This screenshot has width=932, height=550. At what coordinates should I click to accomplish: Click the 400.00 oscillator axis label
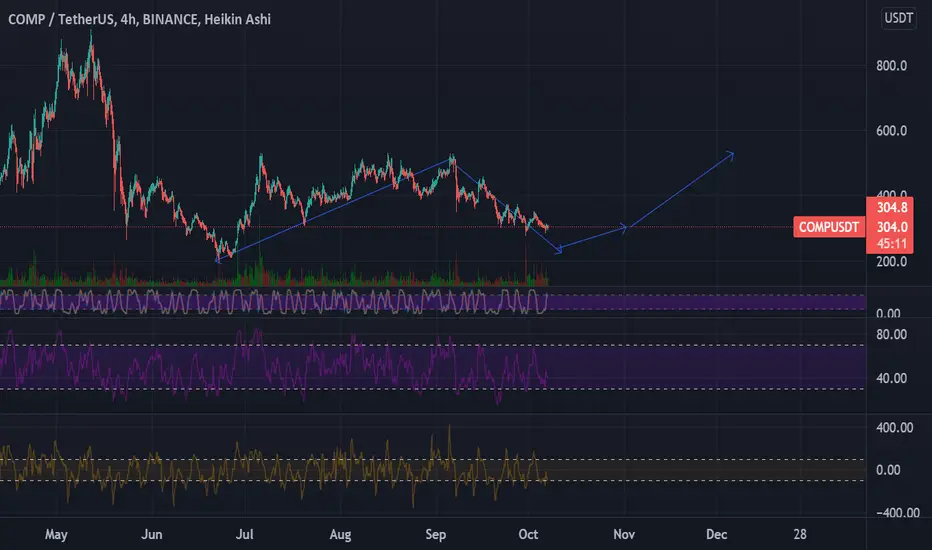[x=895, y=428]
